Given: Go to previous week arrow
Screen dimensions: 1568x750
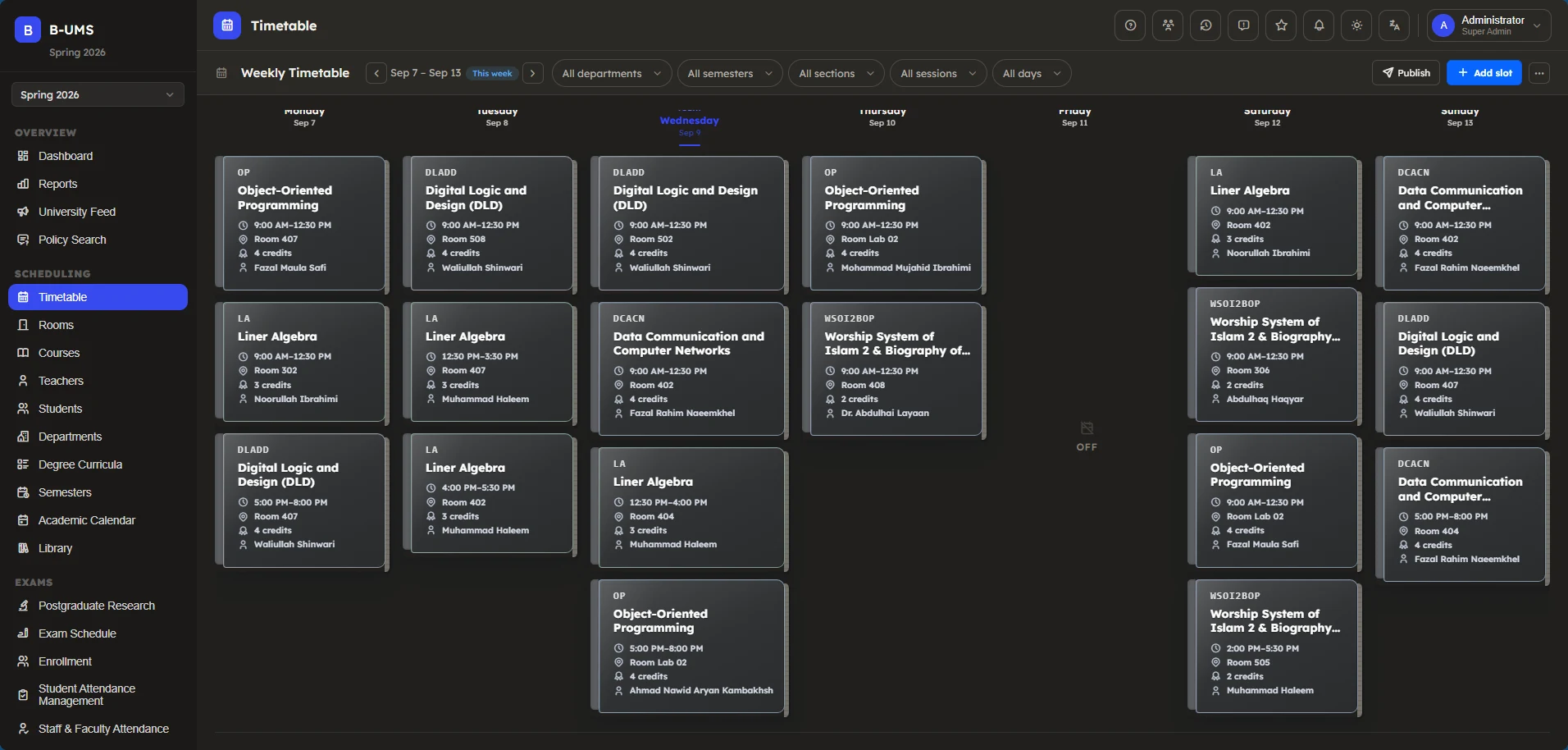Looking at the screenshot, I should pyautogui.click(x=376, y=73).
